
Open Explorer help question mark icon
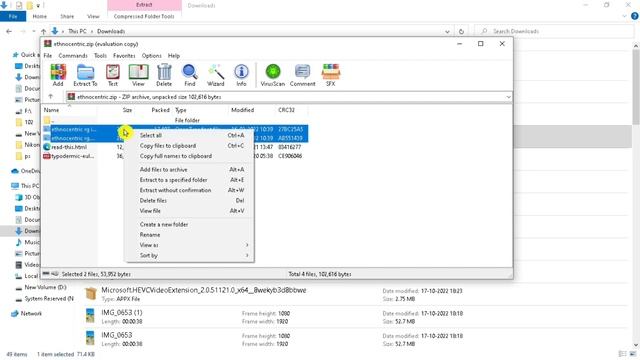pos(634,16)
